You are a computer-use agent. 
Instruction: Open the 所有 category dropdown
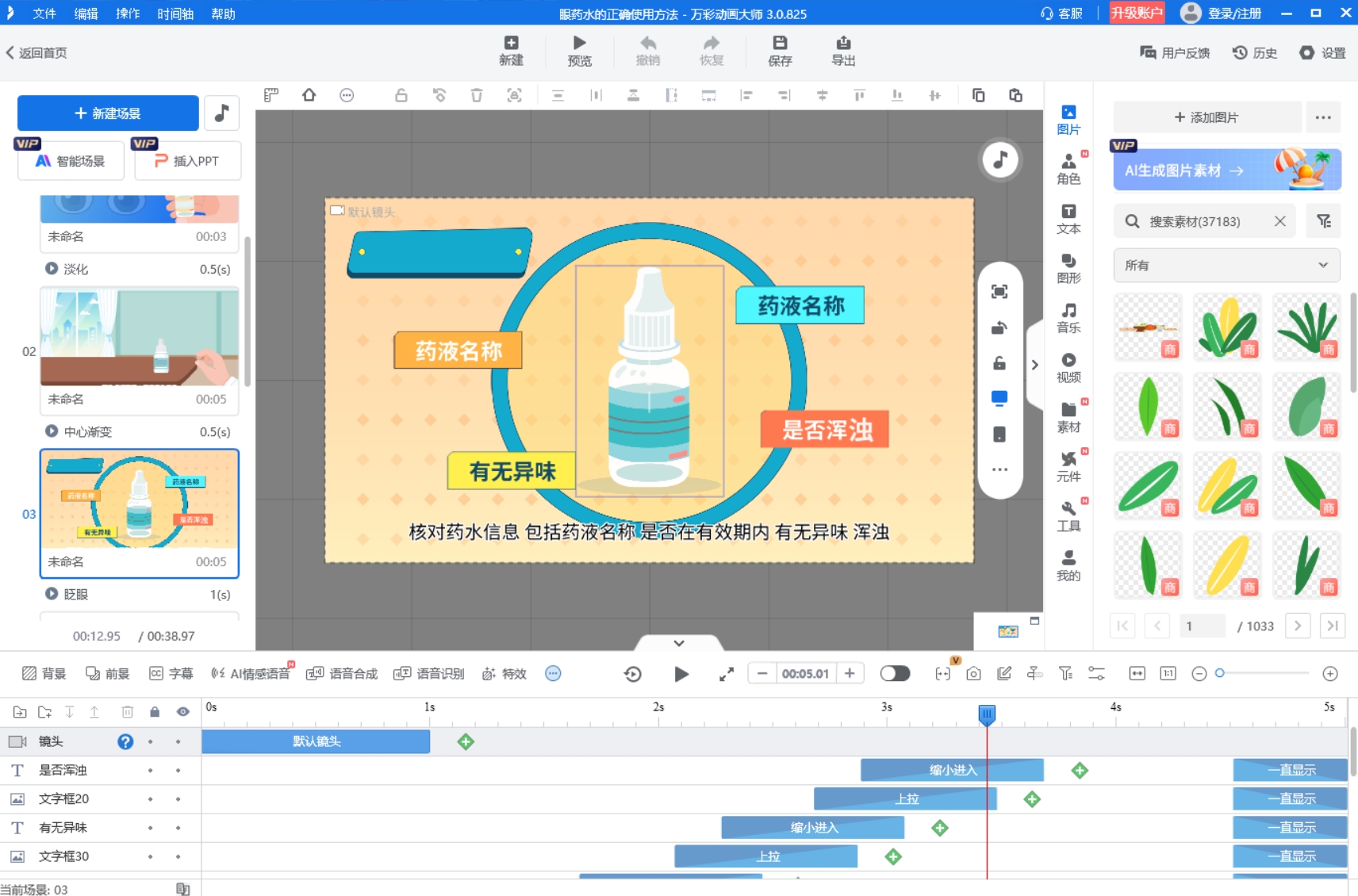1226,266
